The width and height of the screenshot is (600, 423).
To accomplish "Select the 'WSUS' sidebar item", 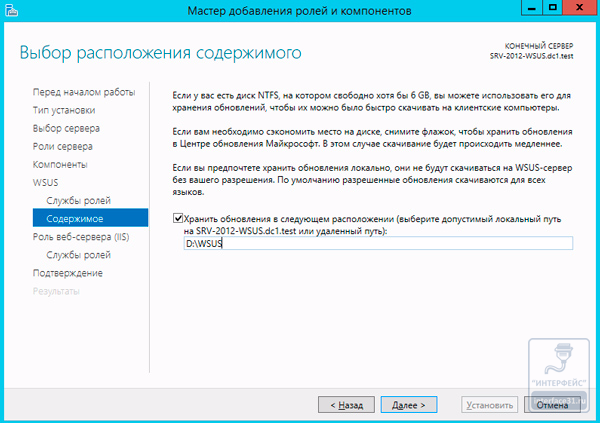I will (46, 181).
